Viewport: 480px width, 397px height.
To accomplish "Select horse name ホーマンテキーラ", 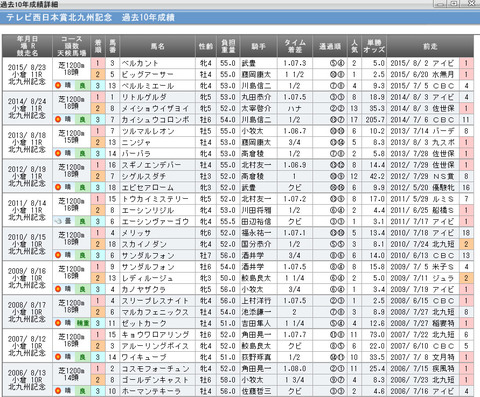I will 151,391.
